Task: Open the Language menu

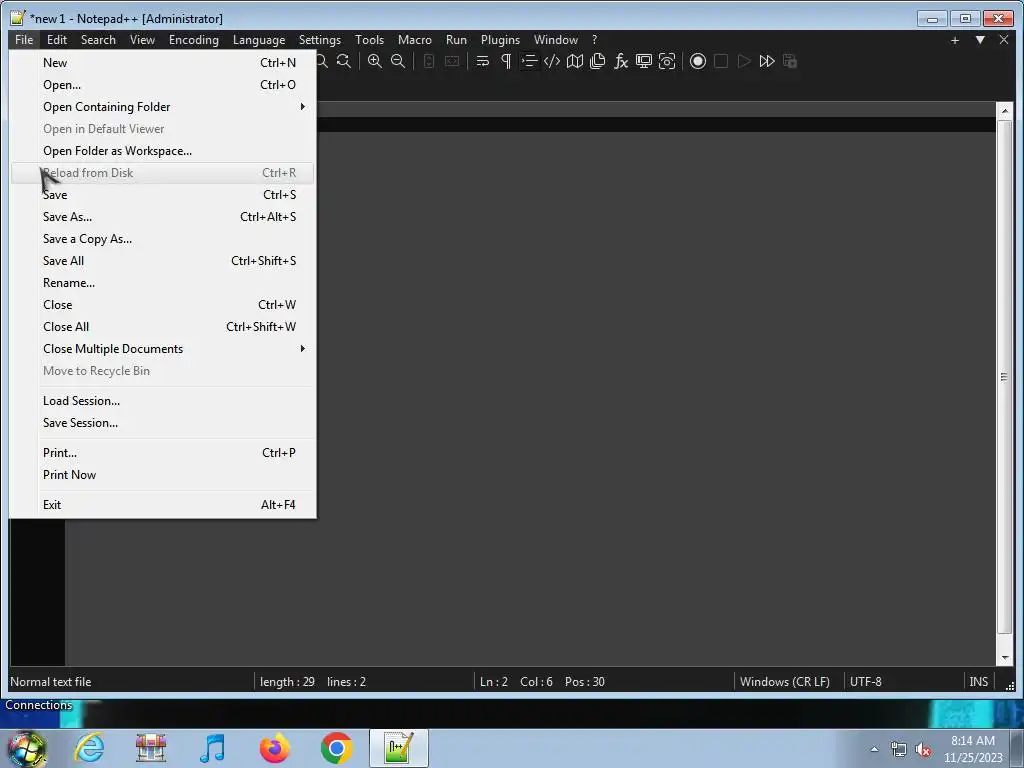Action: coord(259,40)
